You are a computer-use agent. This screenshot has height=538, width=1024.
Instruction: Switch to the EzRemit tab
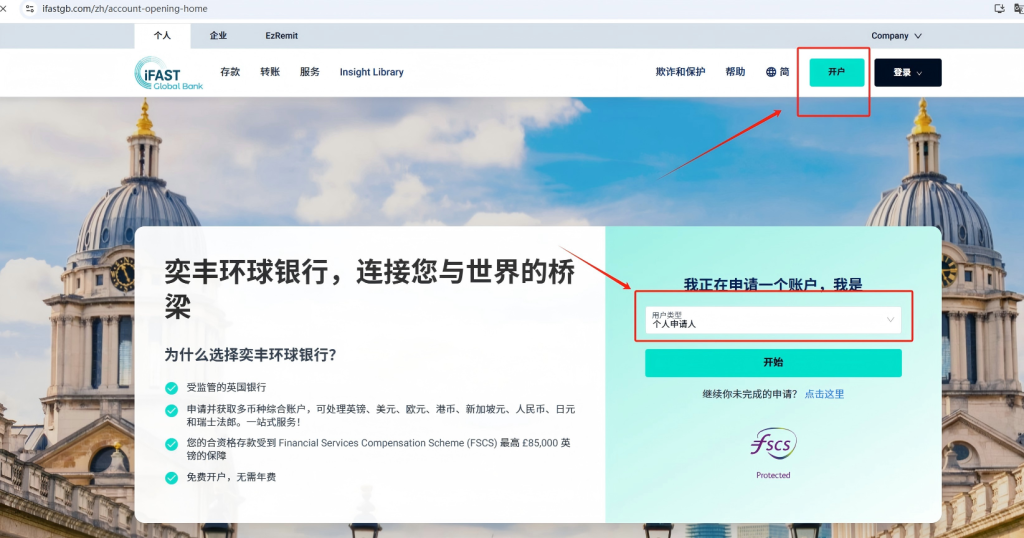coord(281,36)
